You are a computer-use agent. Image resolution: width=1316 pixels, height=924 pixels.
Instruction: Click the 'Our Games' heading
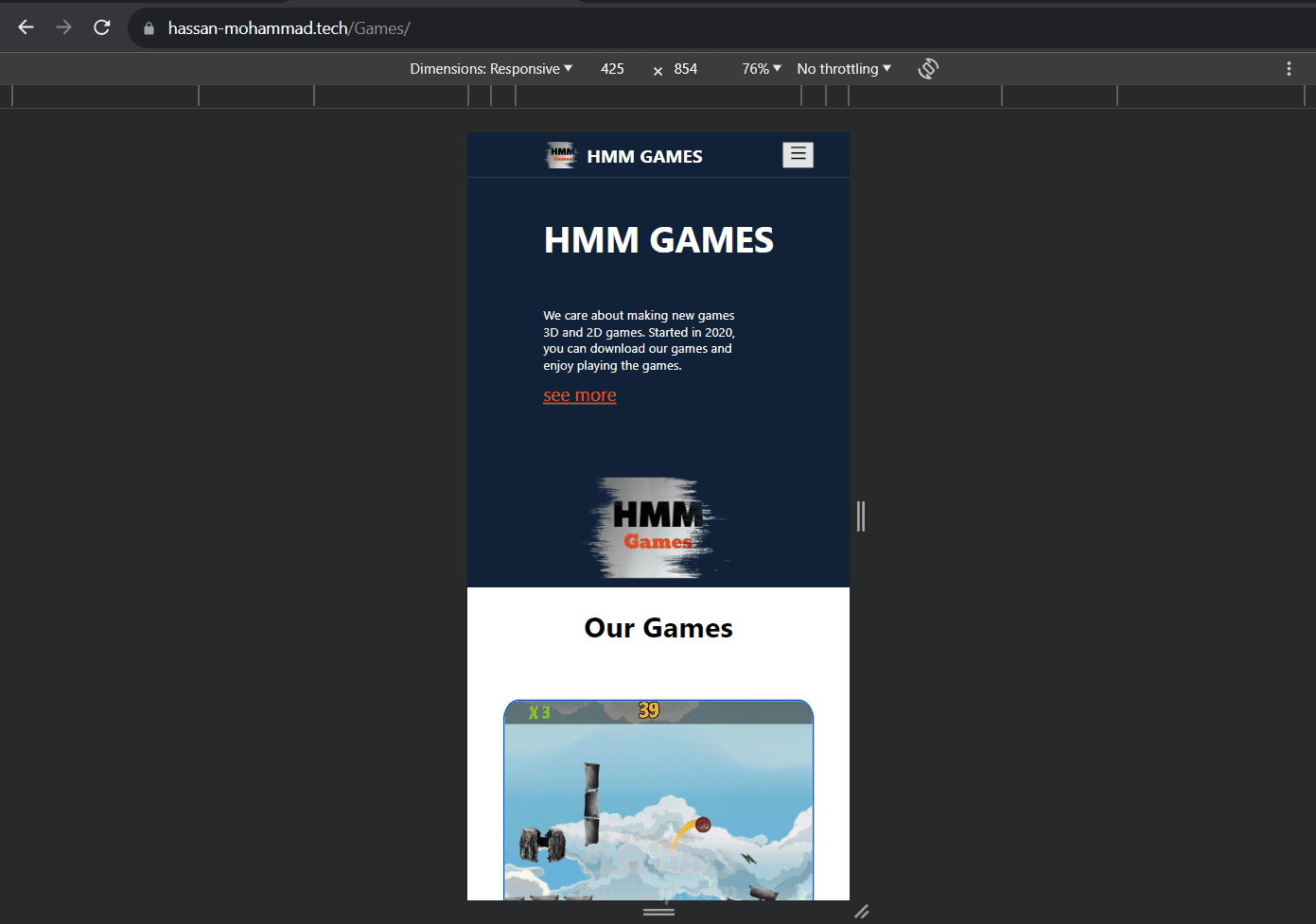(658, 628)
